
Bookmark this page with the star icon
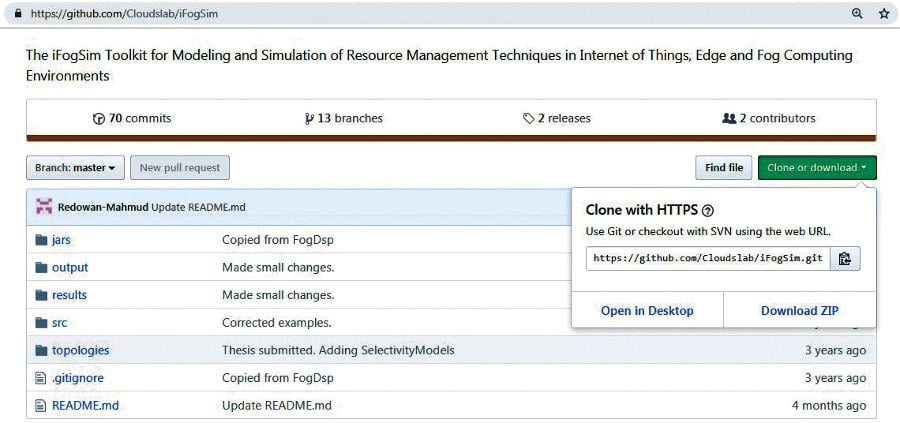(x=884, y=14)
